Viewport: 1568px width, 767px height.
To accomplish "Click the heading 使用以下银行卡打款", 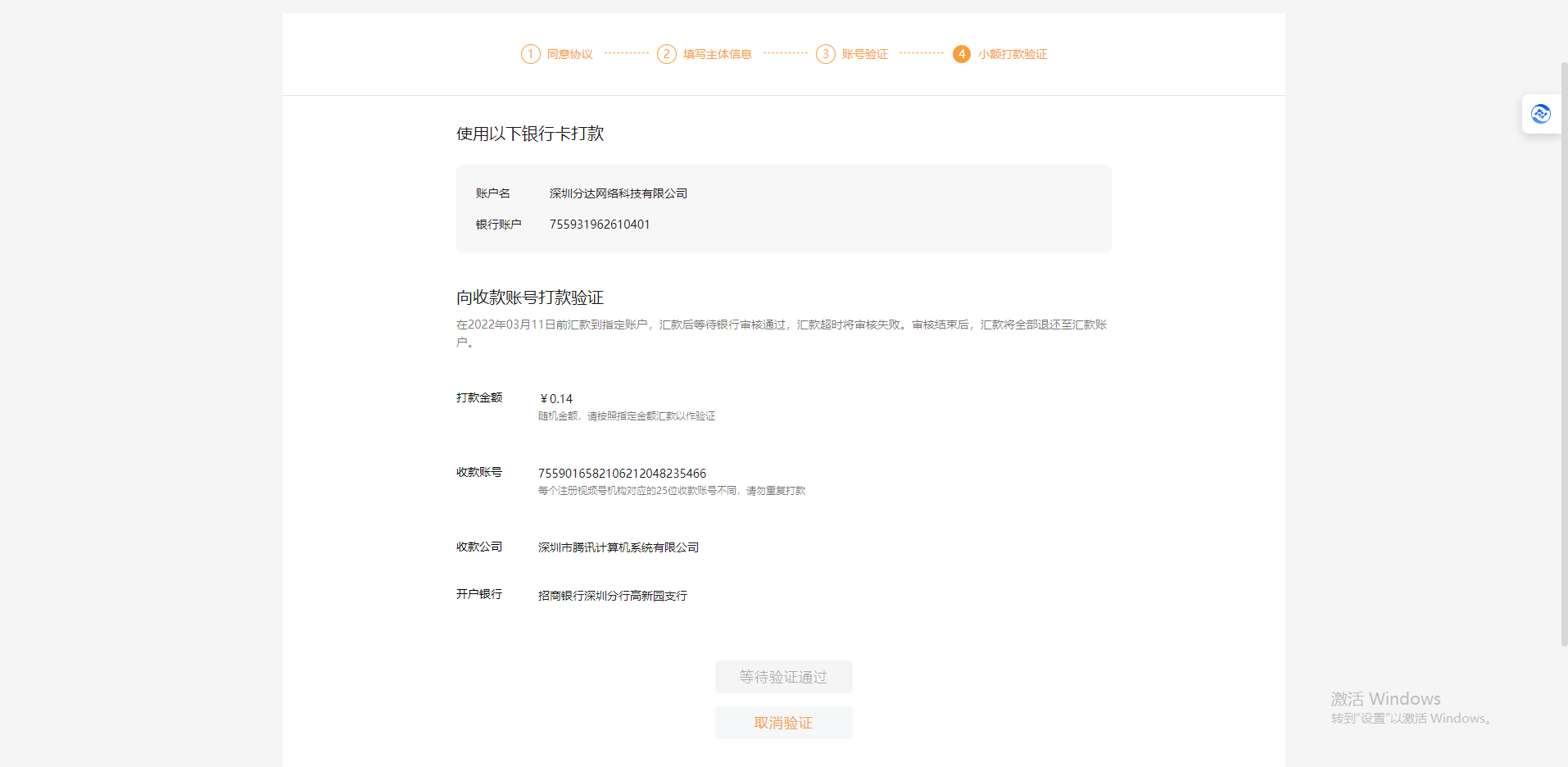I will point(530,134).
